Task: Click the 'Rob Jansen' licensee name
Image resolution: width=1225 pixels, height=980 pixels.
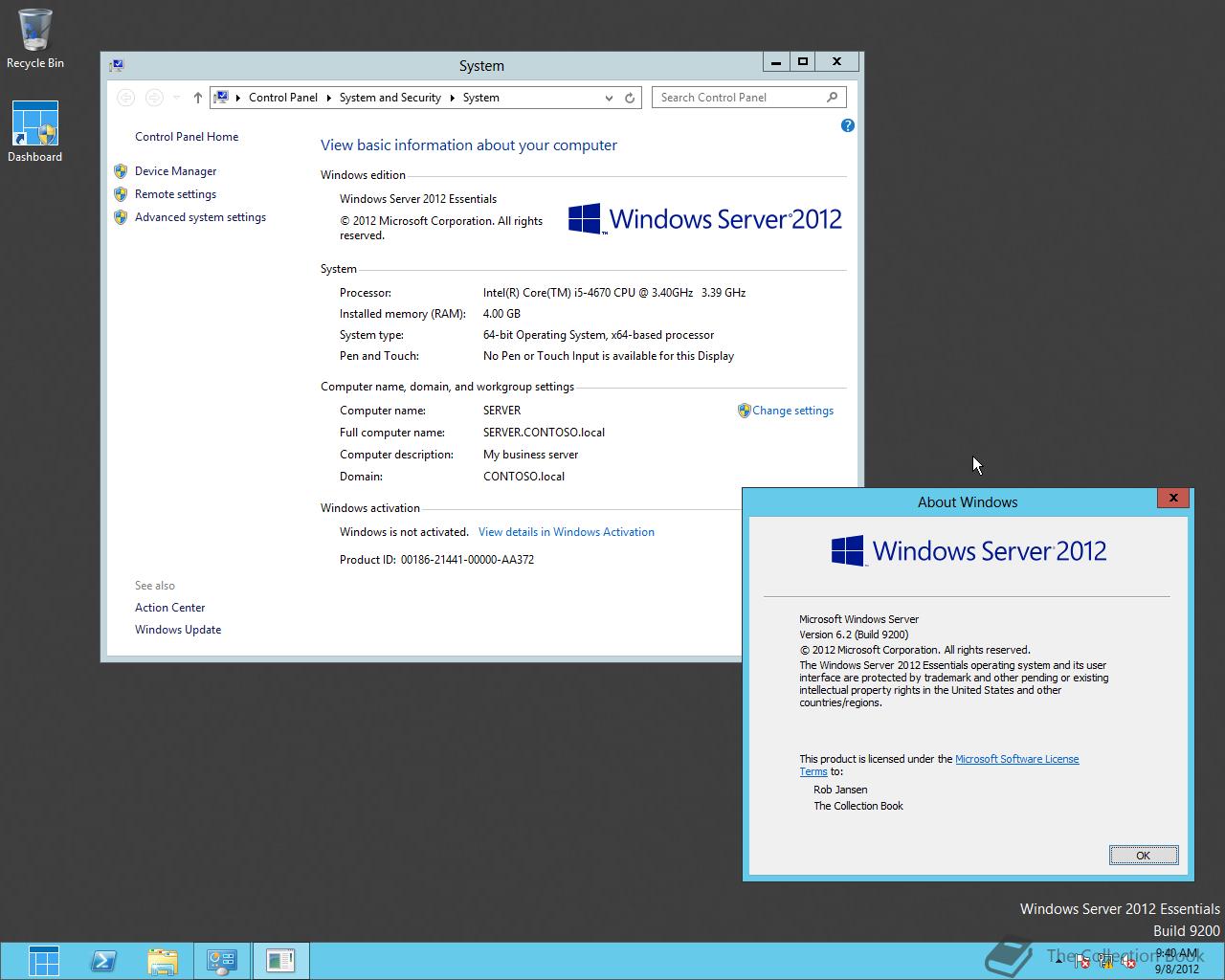Action: (x=840, y=790)
